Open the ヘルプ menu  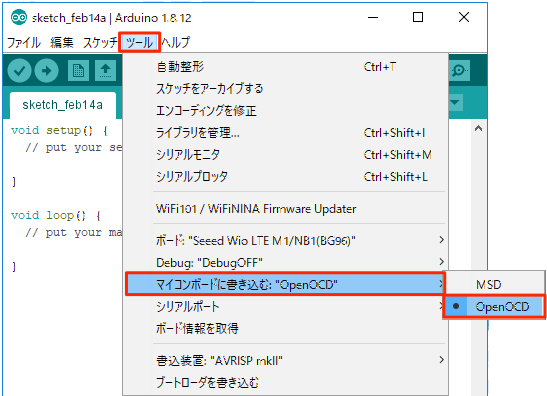175,43
